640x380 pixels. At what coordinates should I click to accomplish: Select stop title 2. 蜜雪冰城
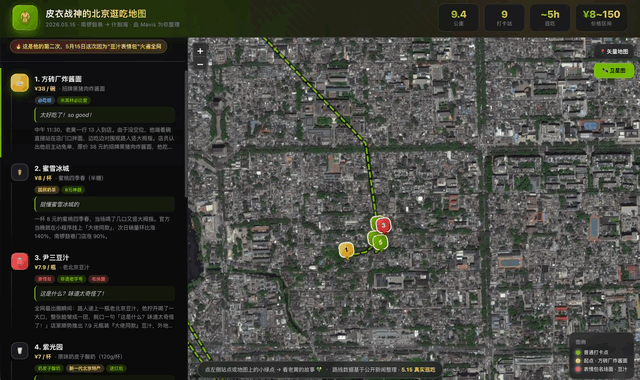click(52, 168)
